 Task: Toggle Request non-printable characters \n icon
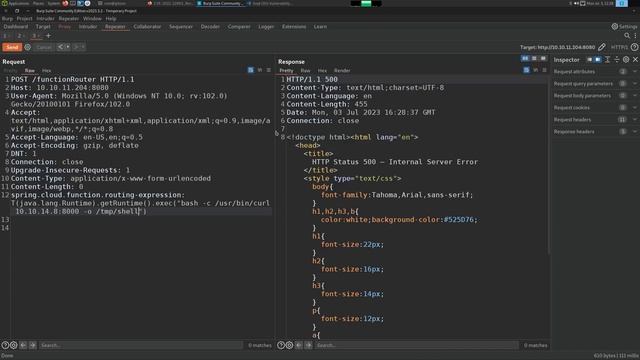(x=260, y=70)
